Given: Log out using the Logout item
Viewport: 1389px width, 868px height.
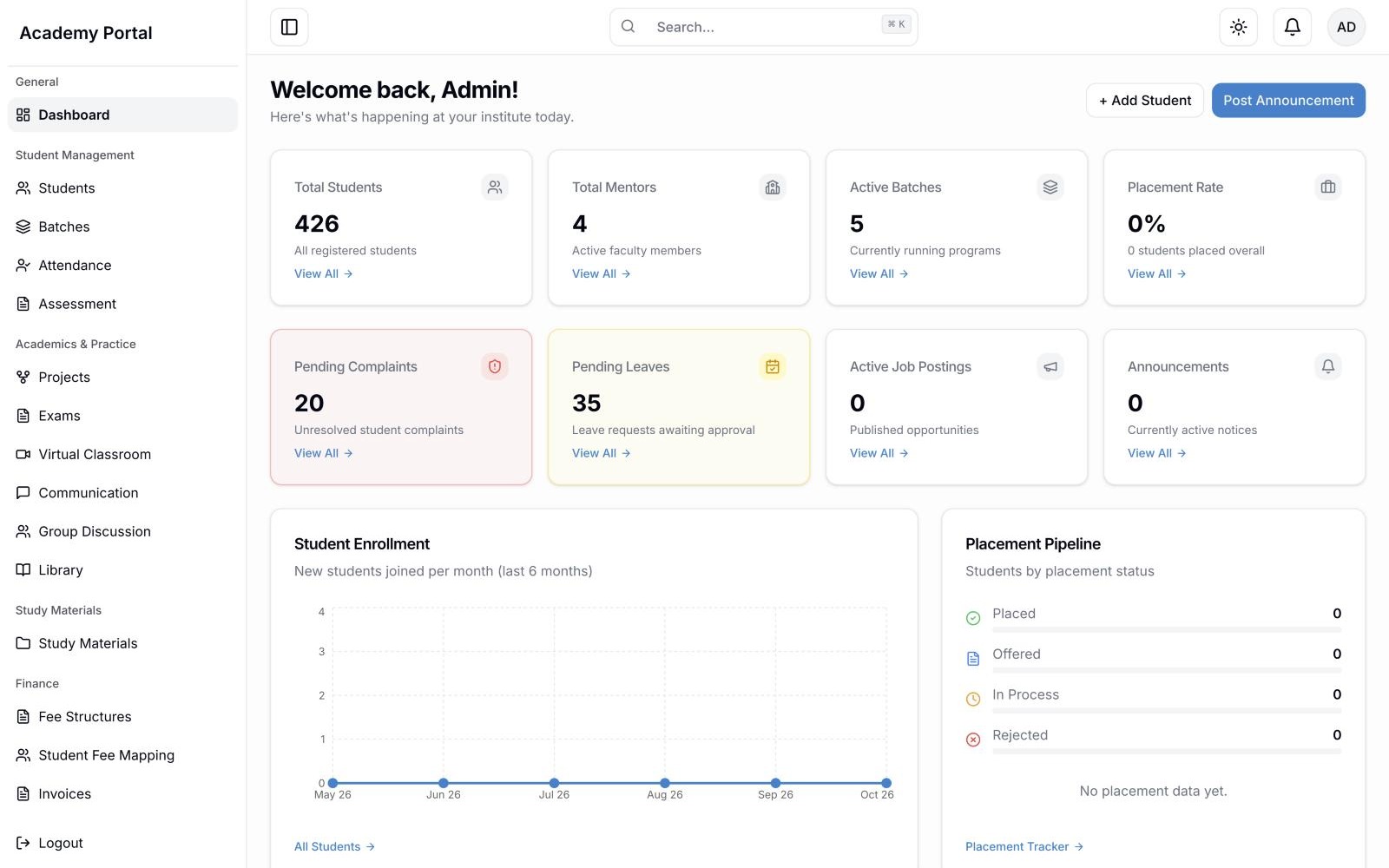Looking at the screenshot, I should [x=122, y=843].
